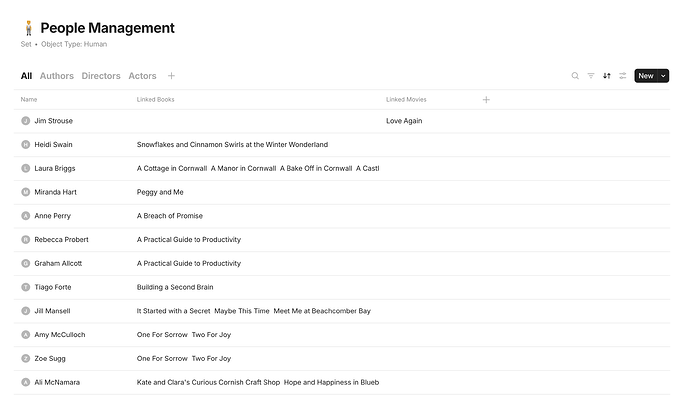Select the Anne Perry name
The image size is (690, 396).
(x=52, y=216)
